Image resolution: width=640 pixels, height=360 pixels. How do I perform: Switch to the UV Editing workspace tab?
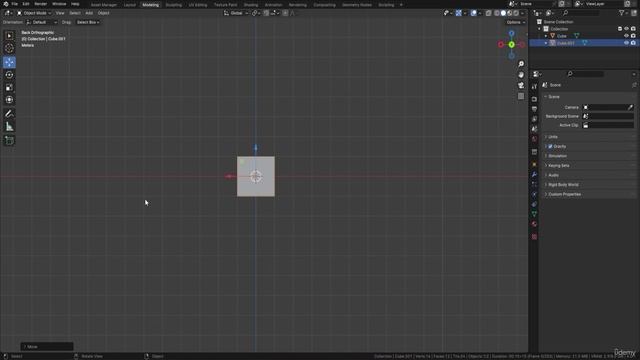pyautogui.click(x=198, y=5)
